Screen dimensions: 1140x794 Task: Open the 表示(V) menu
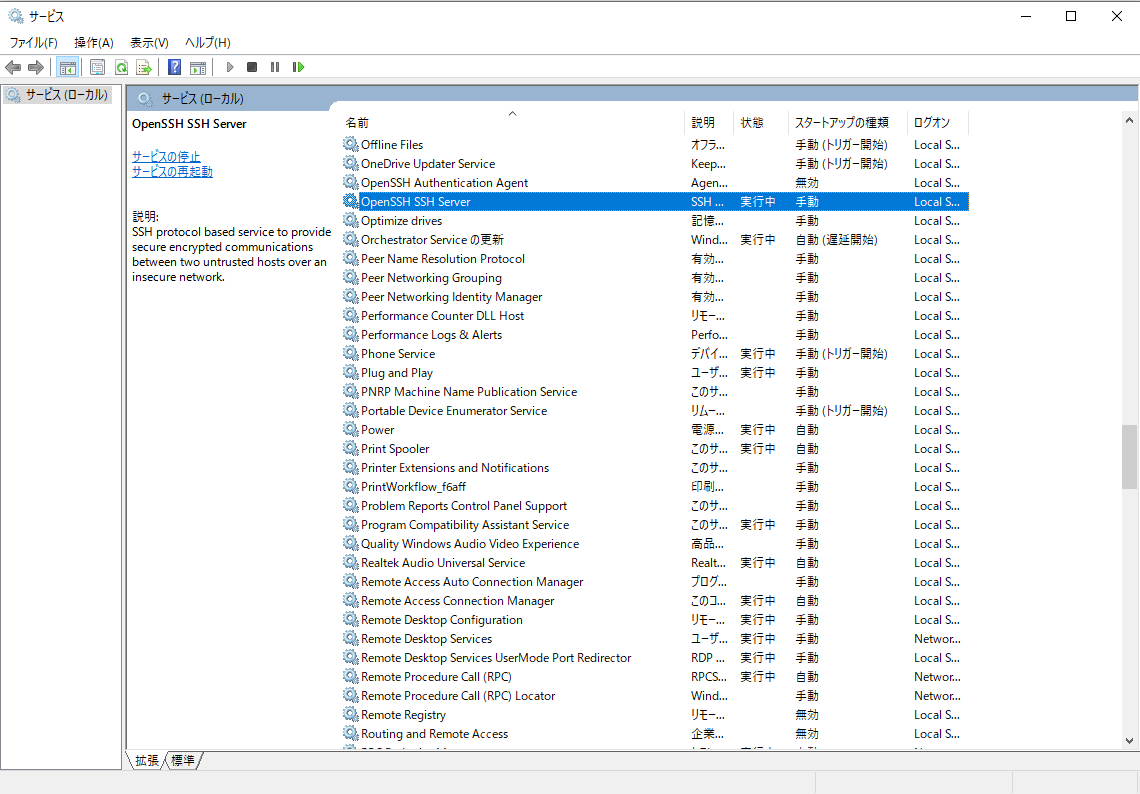pyautogui.click(x=149, y=43)
